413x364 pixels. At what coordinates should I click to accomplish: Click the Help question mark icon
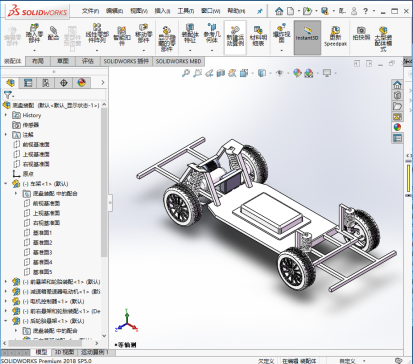pos(366,11)
